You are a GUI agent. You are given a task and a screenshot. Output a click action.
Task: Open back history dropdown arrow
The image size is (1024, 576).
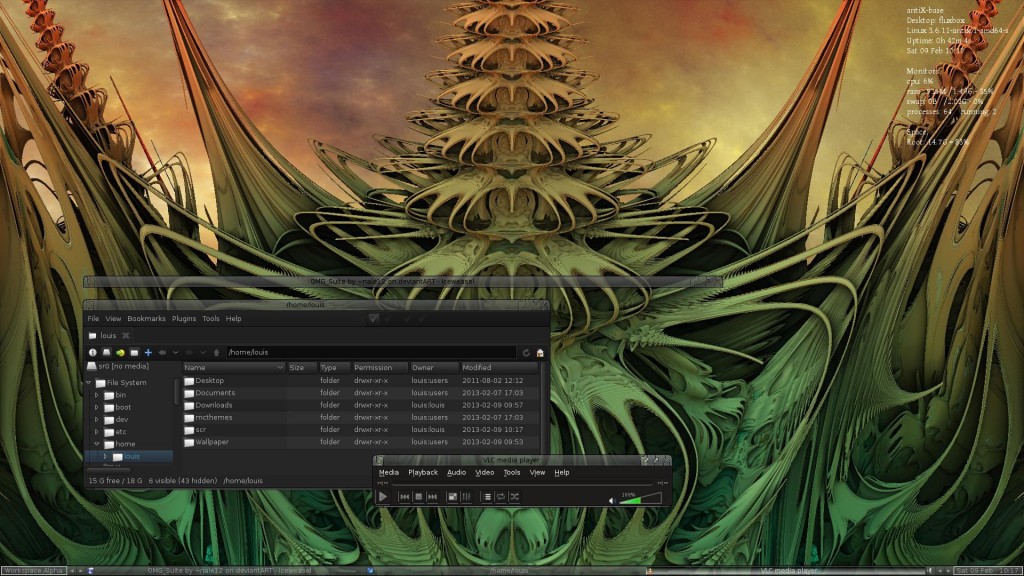[176, 352]
